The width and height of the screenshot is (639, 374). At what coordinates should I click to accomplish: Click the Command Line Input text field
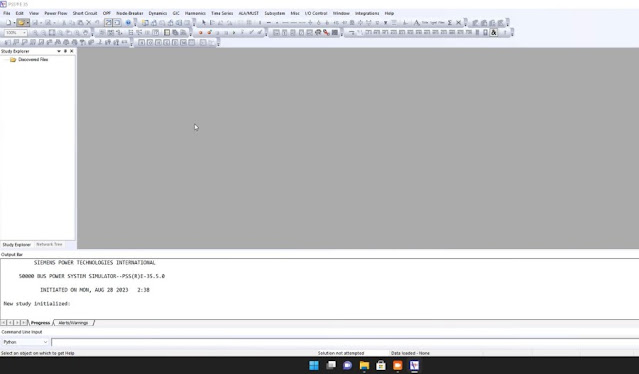[x=345, y=342]
